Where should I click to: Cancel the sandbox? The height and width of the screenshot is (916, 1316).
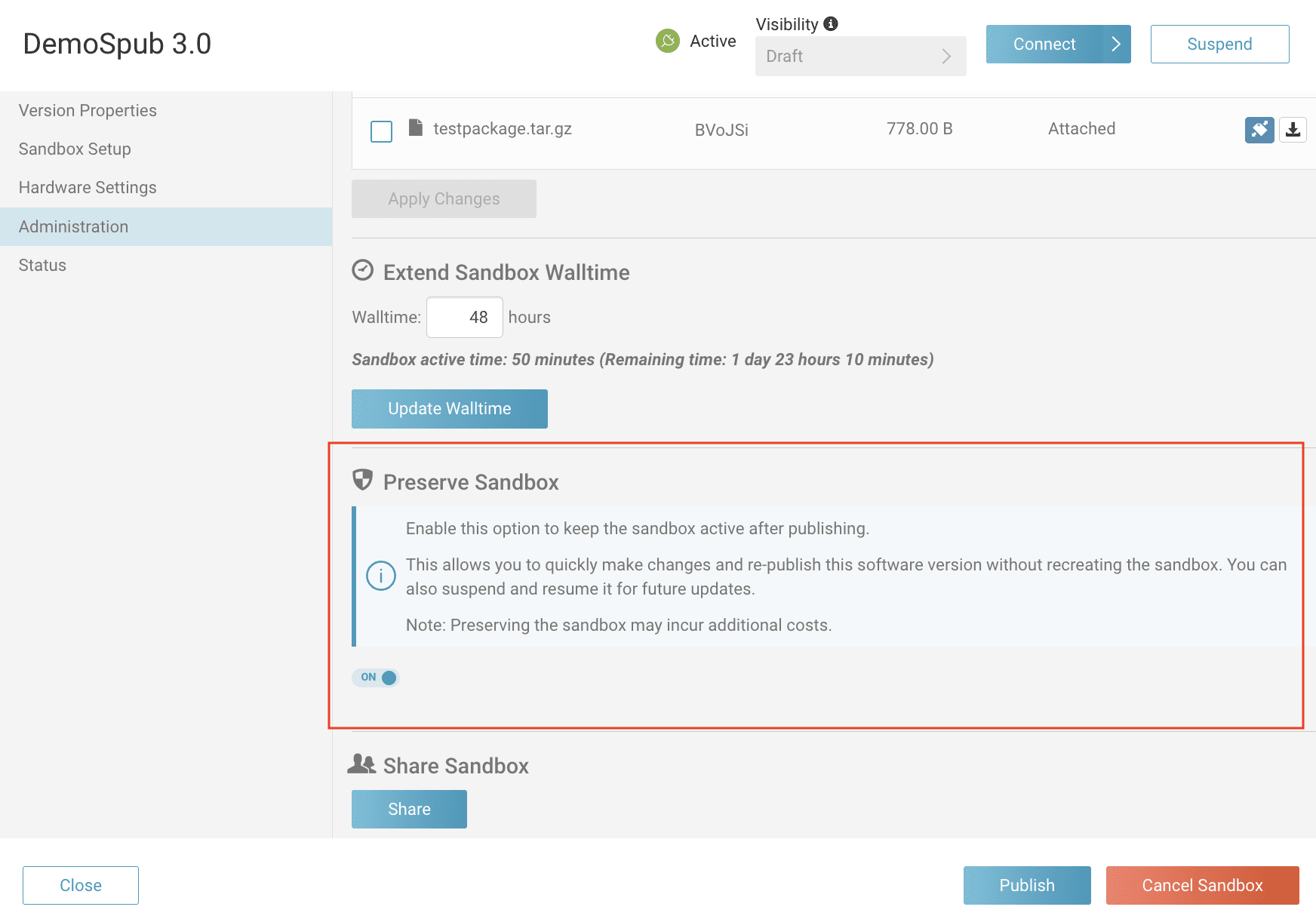[1202, 885]
